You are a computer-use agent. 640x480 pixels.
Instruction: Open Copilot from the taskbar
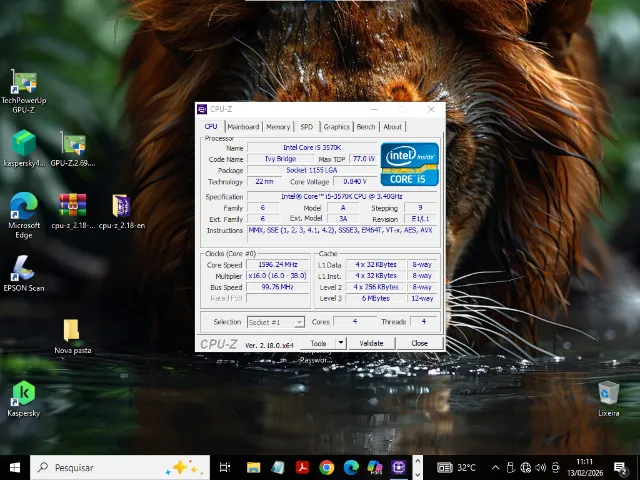[375, 467]
